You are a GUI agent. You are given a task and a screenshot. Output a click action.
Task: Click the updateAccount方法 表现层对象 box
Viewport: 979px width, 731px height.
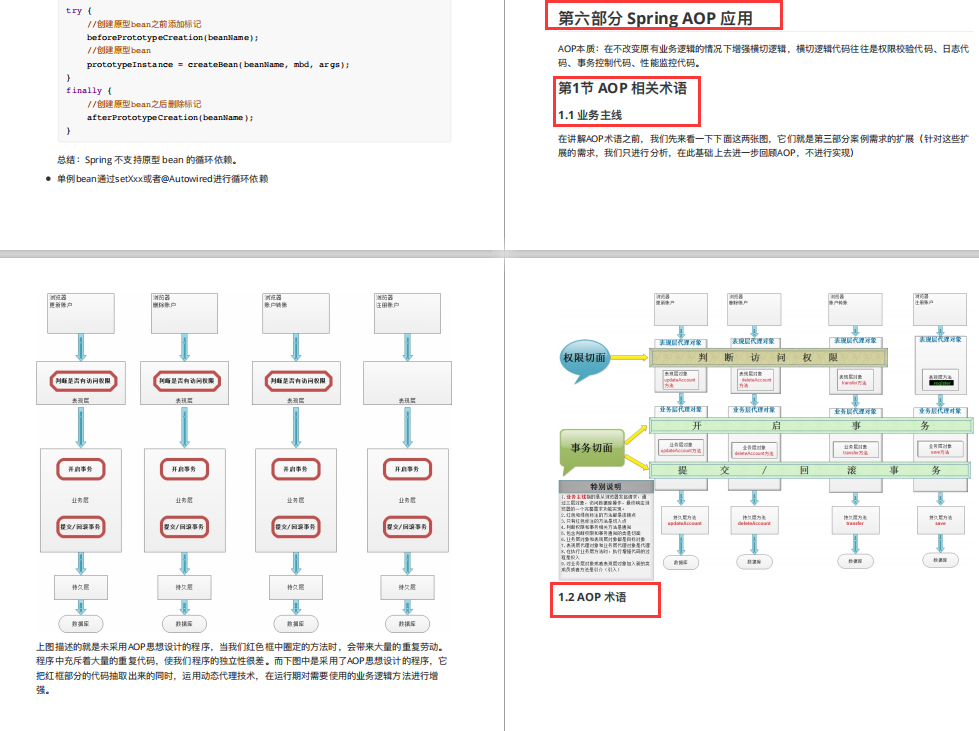click(x=680, y=379)
